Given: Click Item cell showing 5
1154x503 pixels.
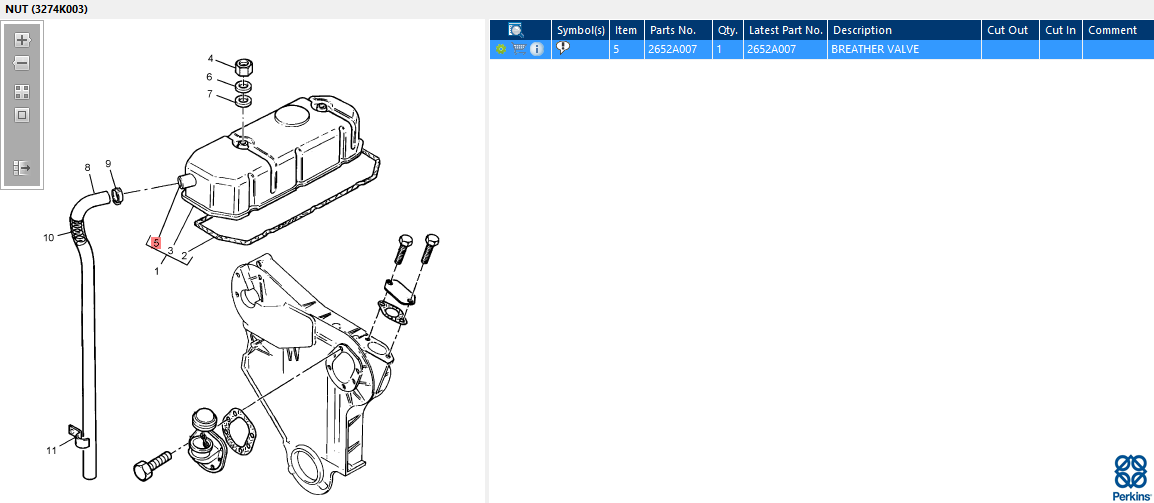Looking at the screenshot, I should tap(626, 49).
